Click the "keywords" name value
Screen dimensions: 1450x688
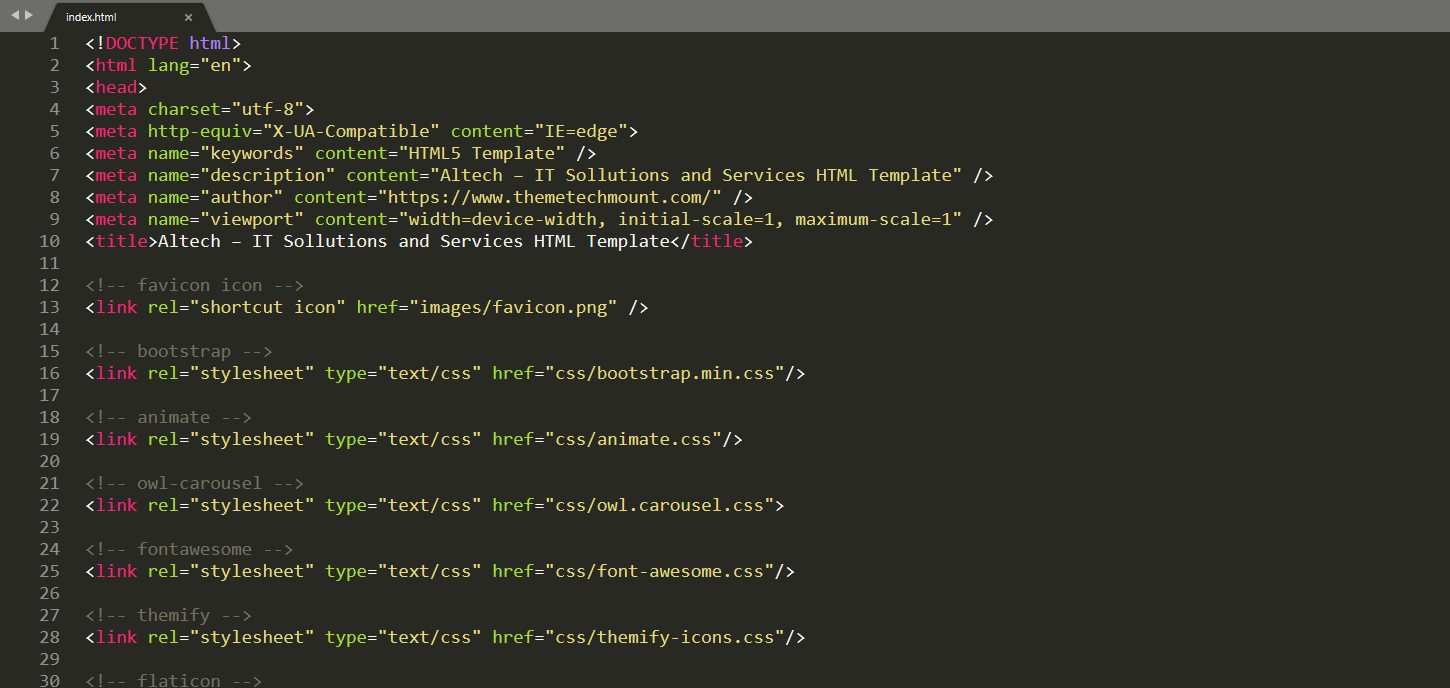(x=252, y=153)
